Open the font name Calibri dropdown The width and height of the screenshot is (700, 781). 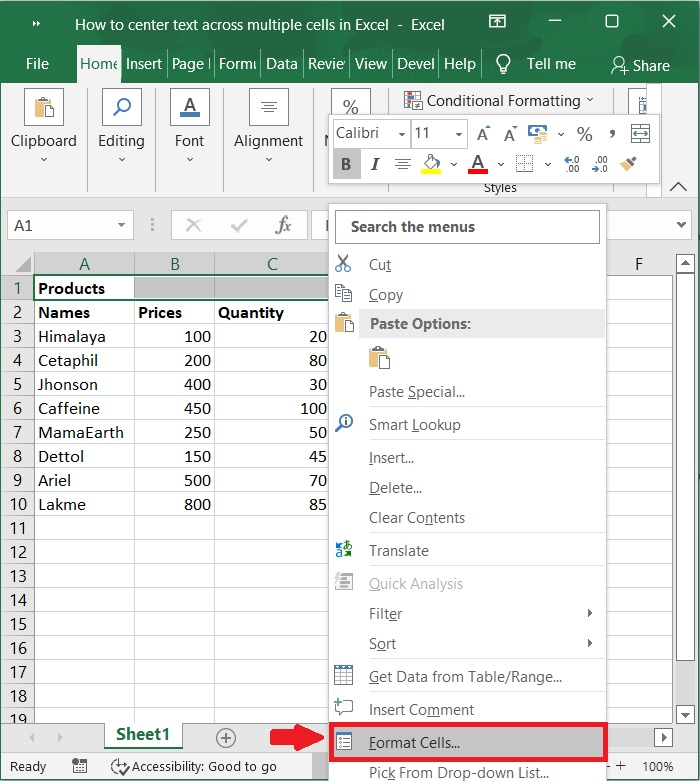(402, 134)
